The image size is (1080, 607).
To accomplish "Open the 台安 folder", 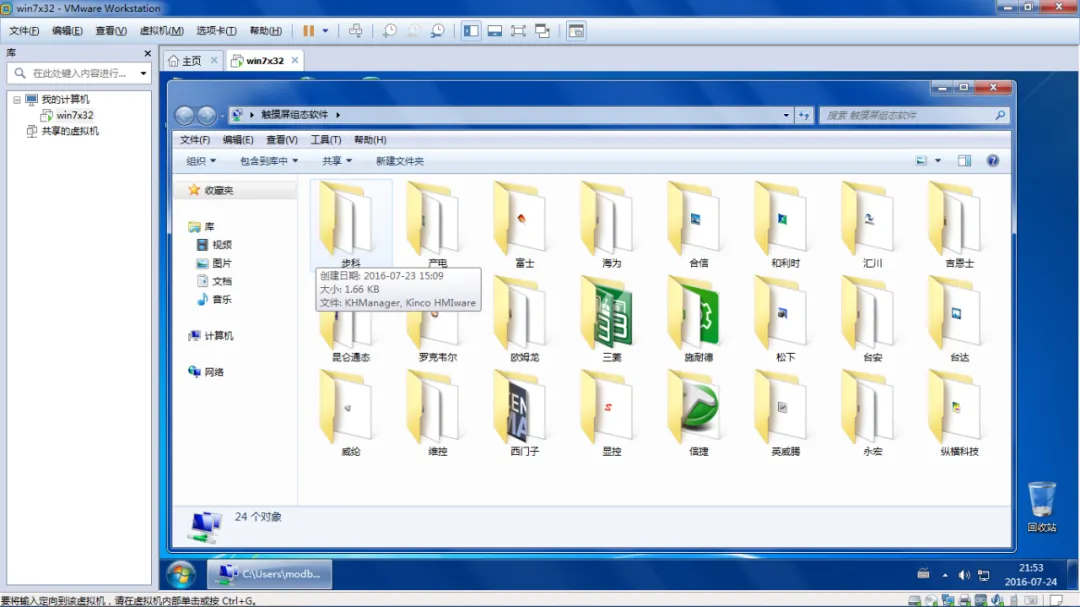I will (x=872, y=317).
